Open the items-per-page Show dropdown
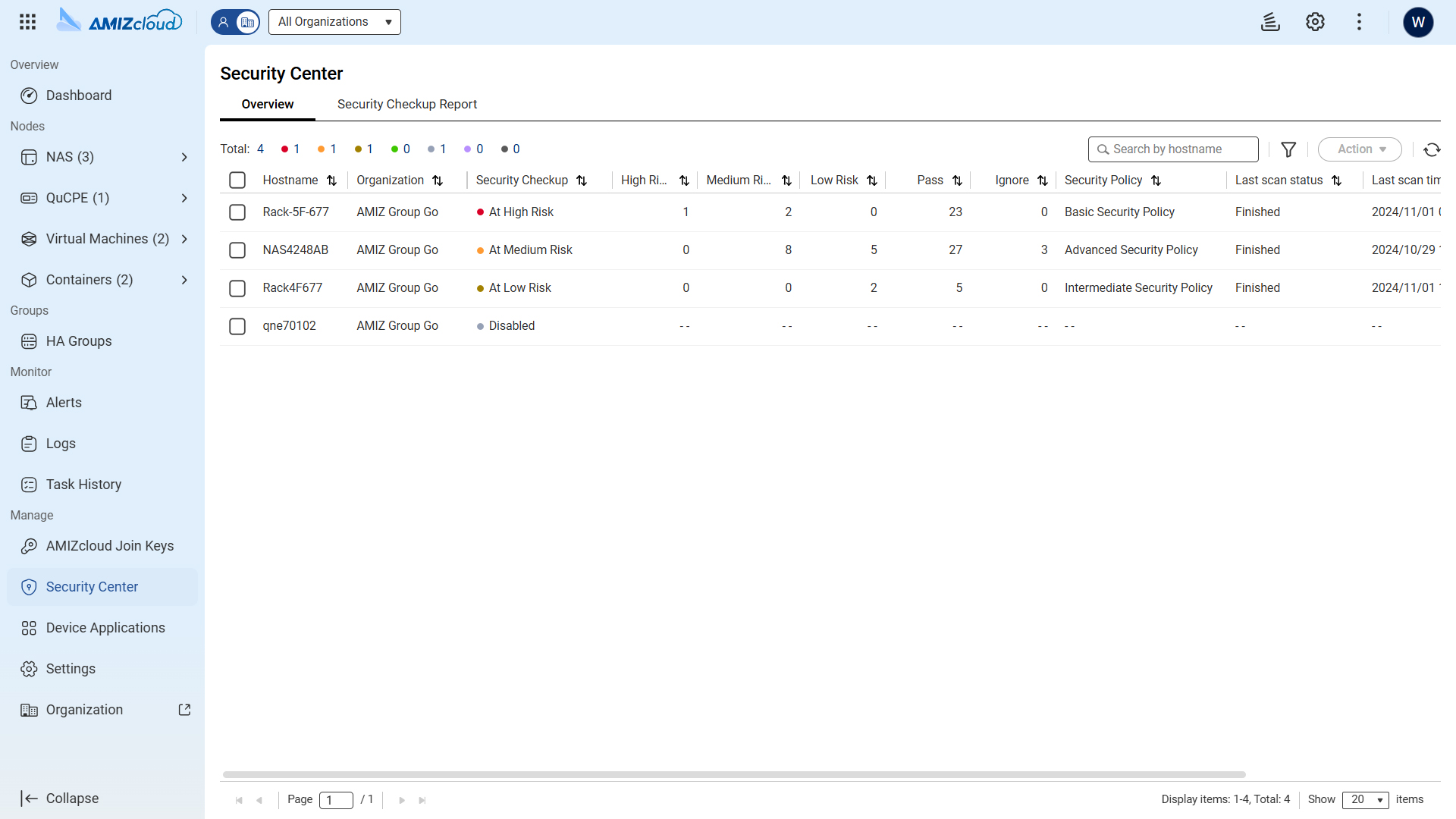Image resolution: width=1456 pixels, height=819 pixels. pyautogui.click(x=1365, y=799)
